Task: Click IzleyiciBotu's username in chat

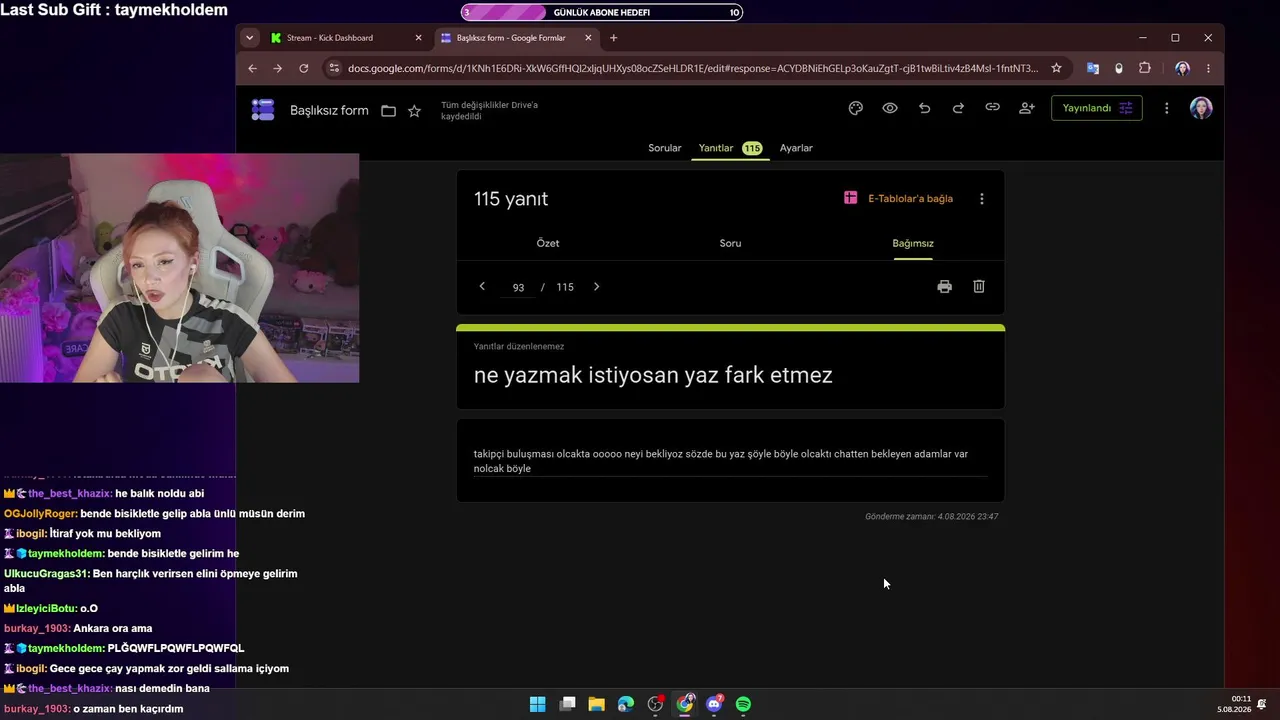Action: click(46, 609)
